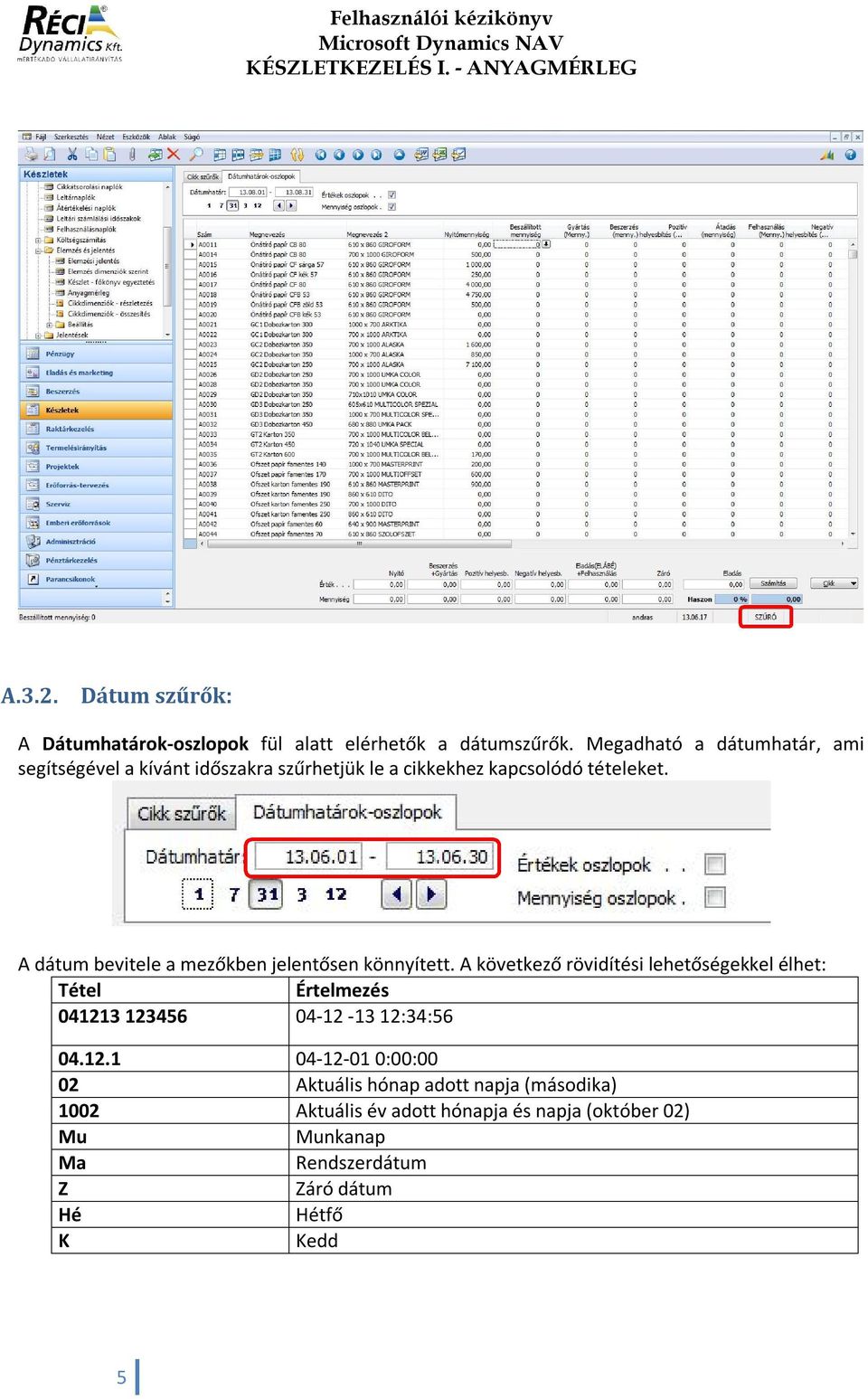This screenshot has width=868, height=1399.
Task: Click the Dynamics NAV logo icon
Action: pyautogui.click(x=827, y=155)
